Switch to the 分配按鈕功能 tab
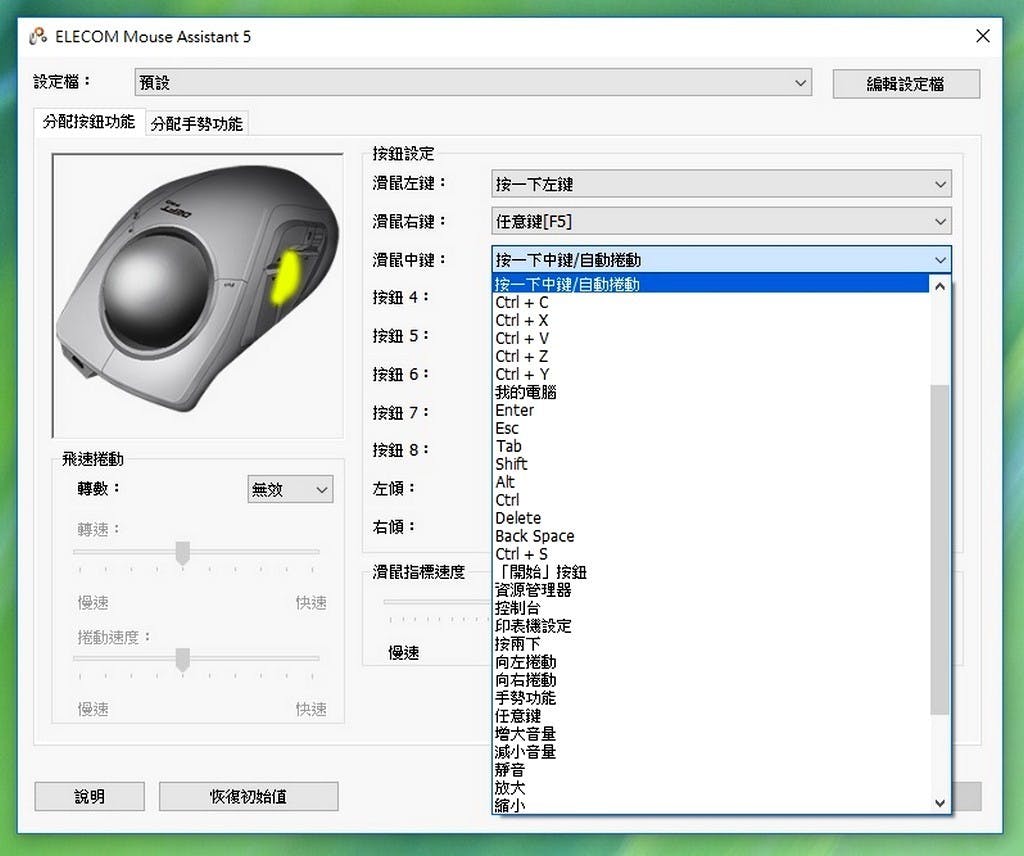Screen dimensions: 1024x856 88,122
